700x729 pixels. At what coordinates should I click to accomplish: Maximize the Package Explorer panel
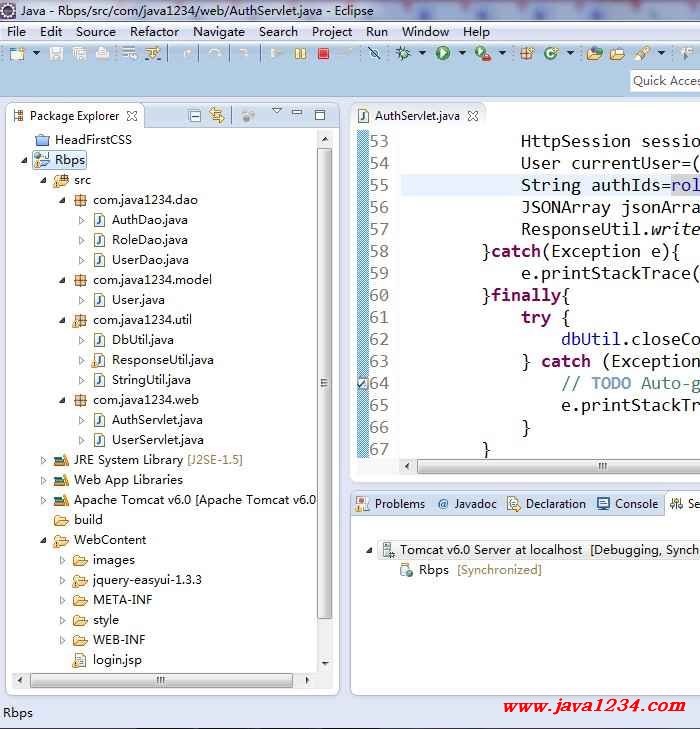pyautogui.click(x=320, y=115)
